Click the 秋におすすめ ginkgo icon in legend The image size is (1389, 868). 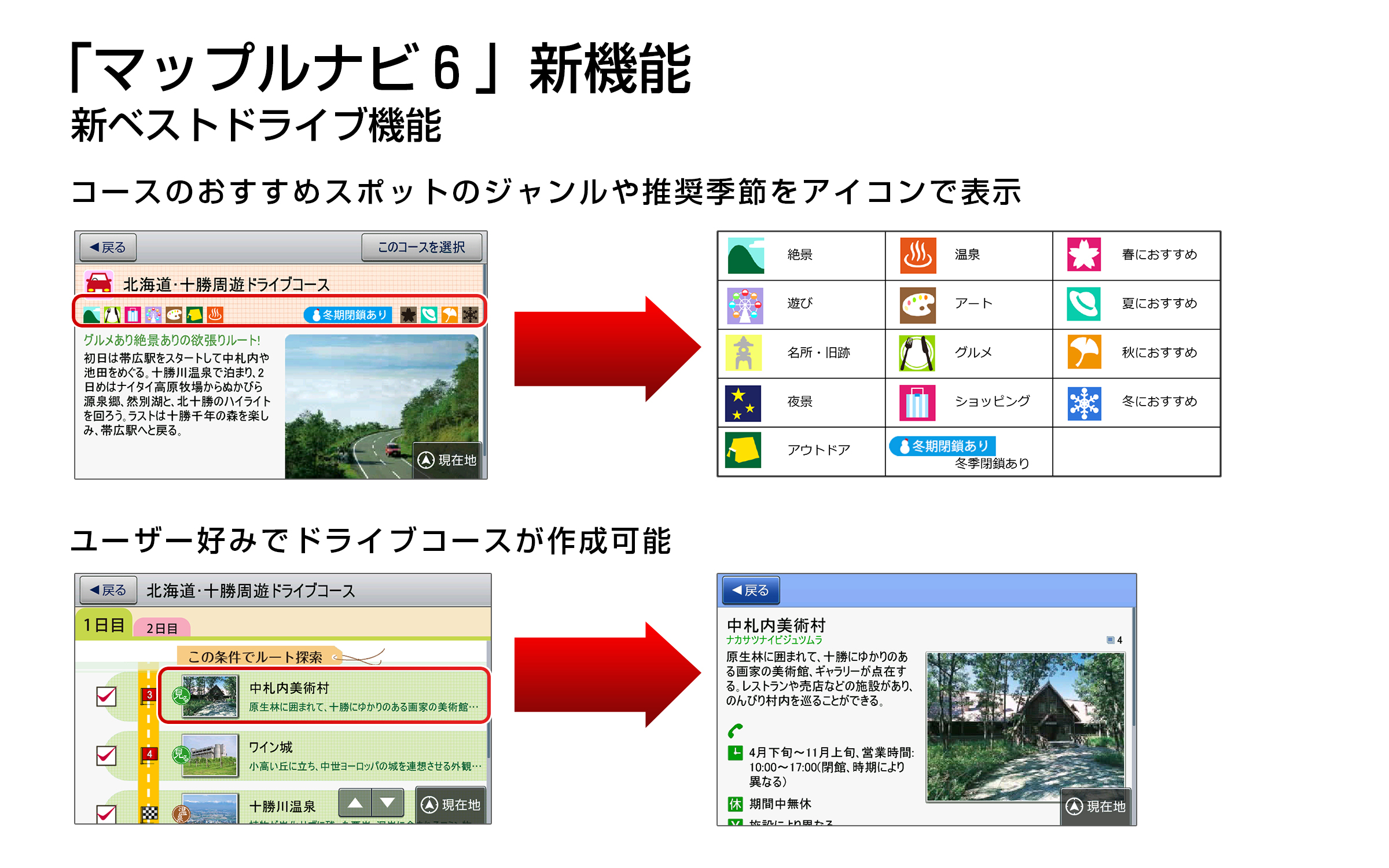pyautogui.click(x=1085, y=352)
